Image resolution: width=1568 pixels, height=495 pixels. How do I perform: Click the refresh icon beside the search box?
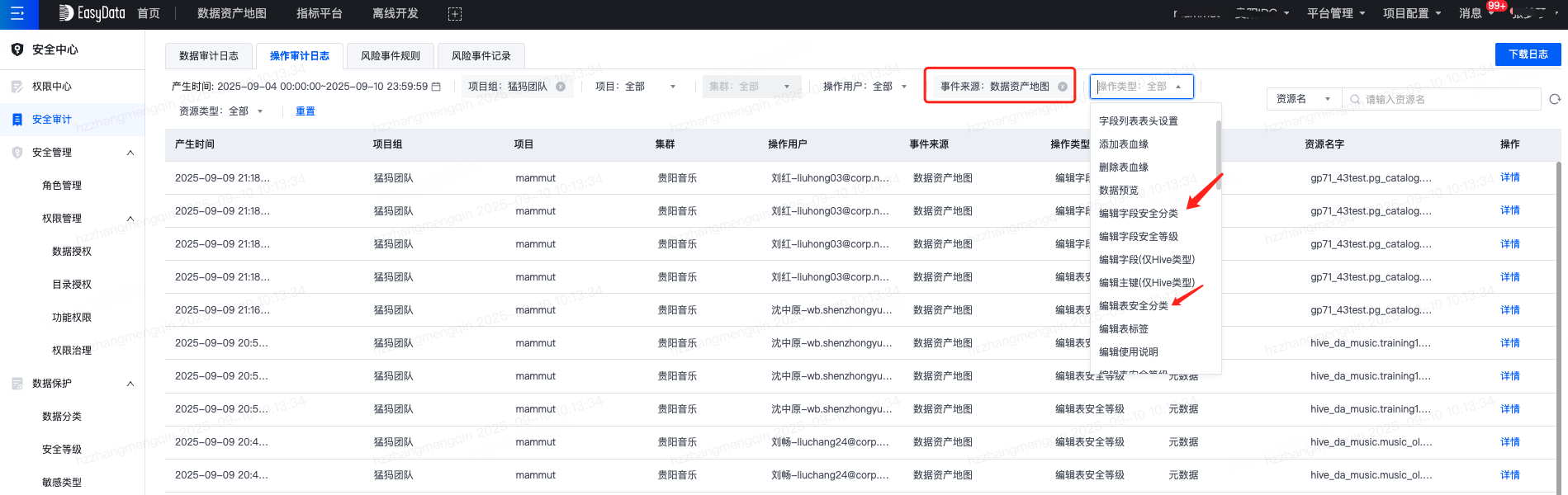(1555, 99)
